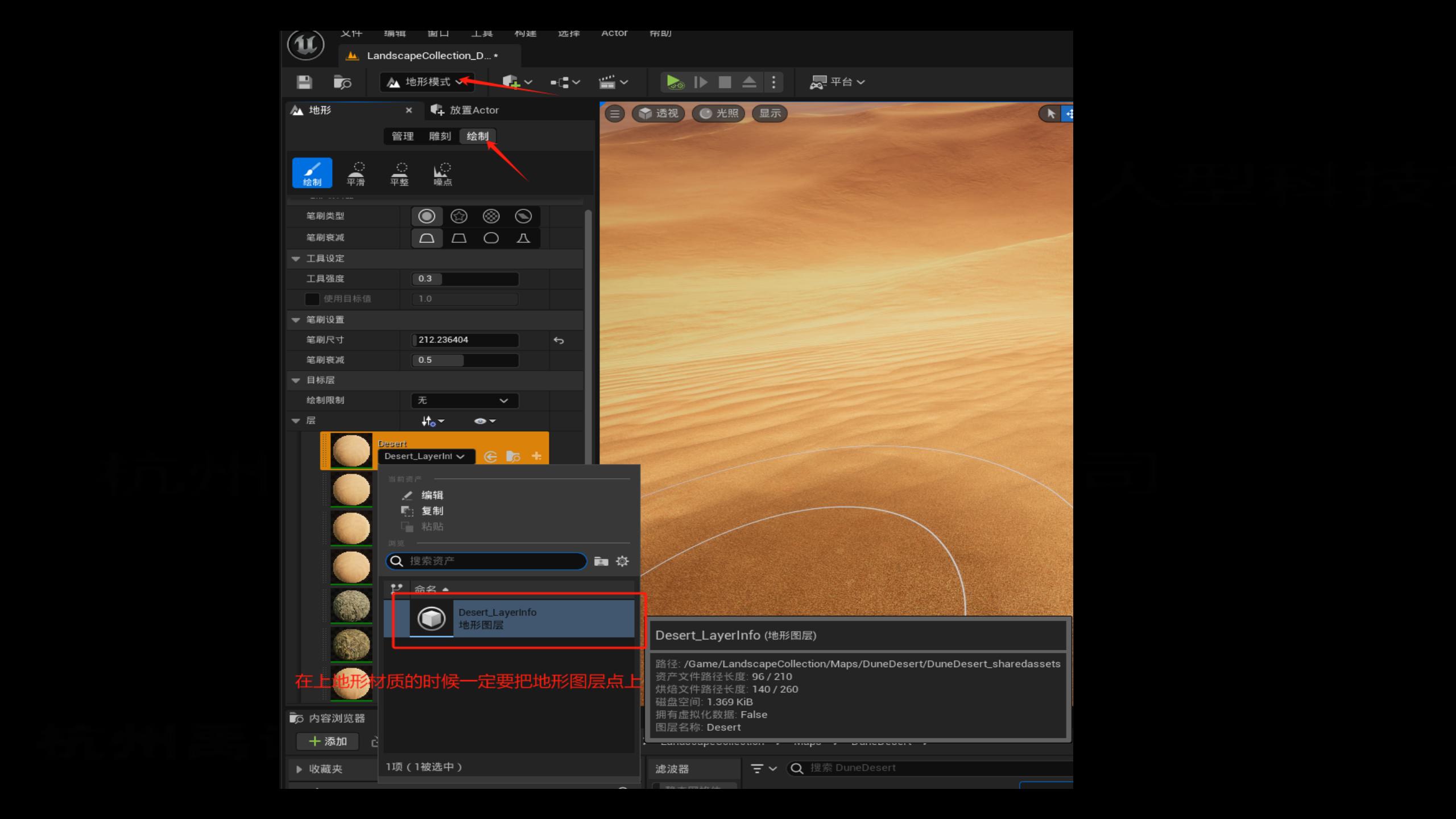Click 添加 button in content browser
Image resolution: width=1456 pixels, height=819 pixels.
point(328,742)
